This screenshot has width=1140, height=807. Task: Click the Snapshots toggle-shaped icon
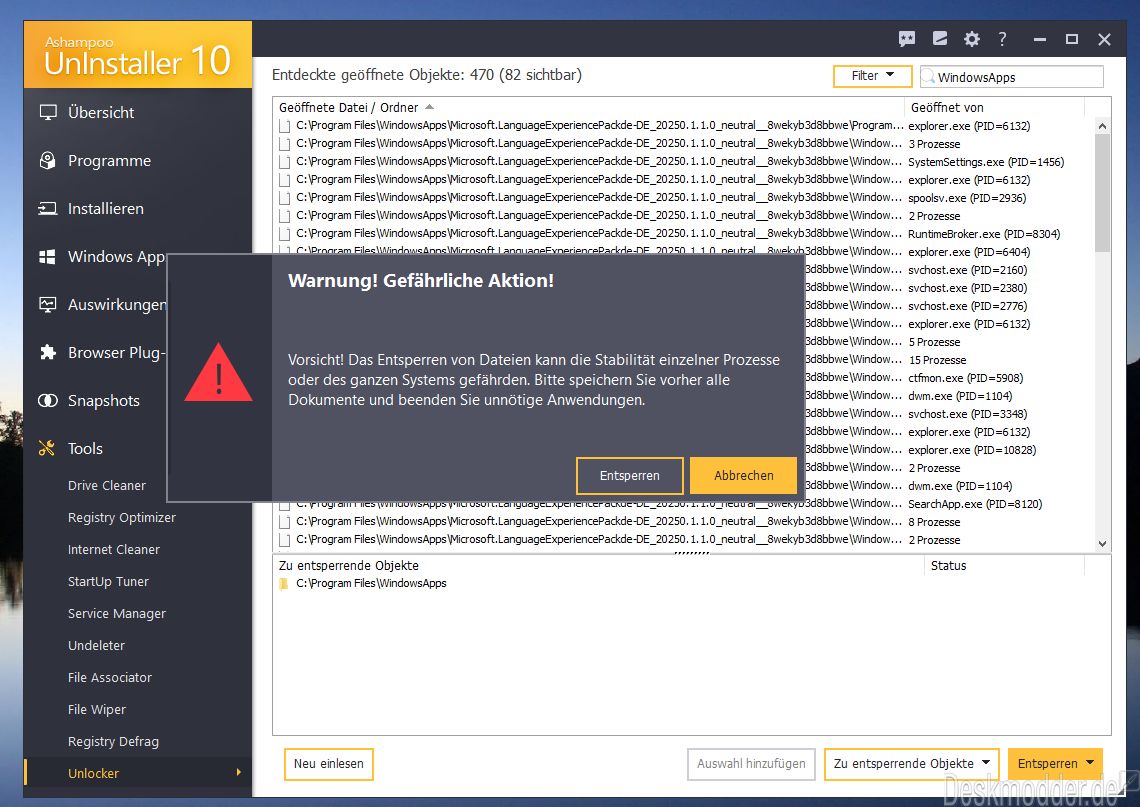[x=48, y=401]
